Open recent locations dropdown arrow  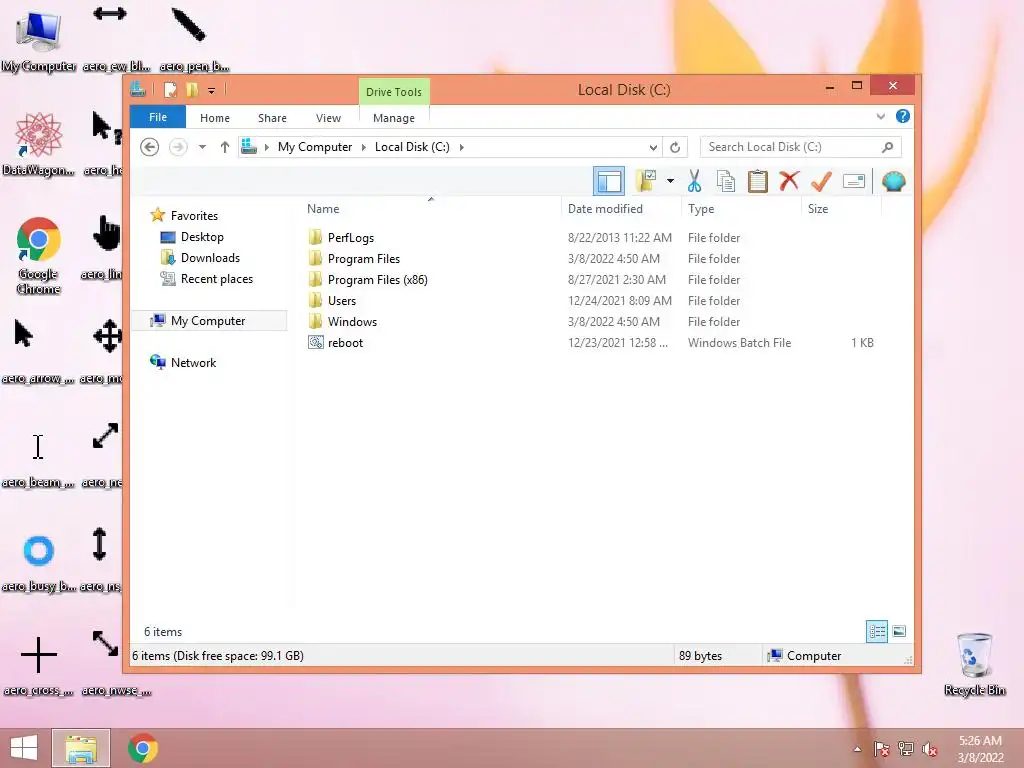click(x=202, y=147)
